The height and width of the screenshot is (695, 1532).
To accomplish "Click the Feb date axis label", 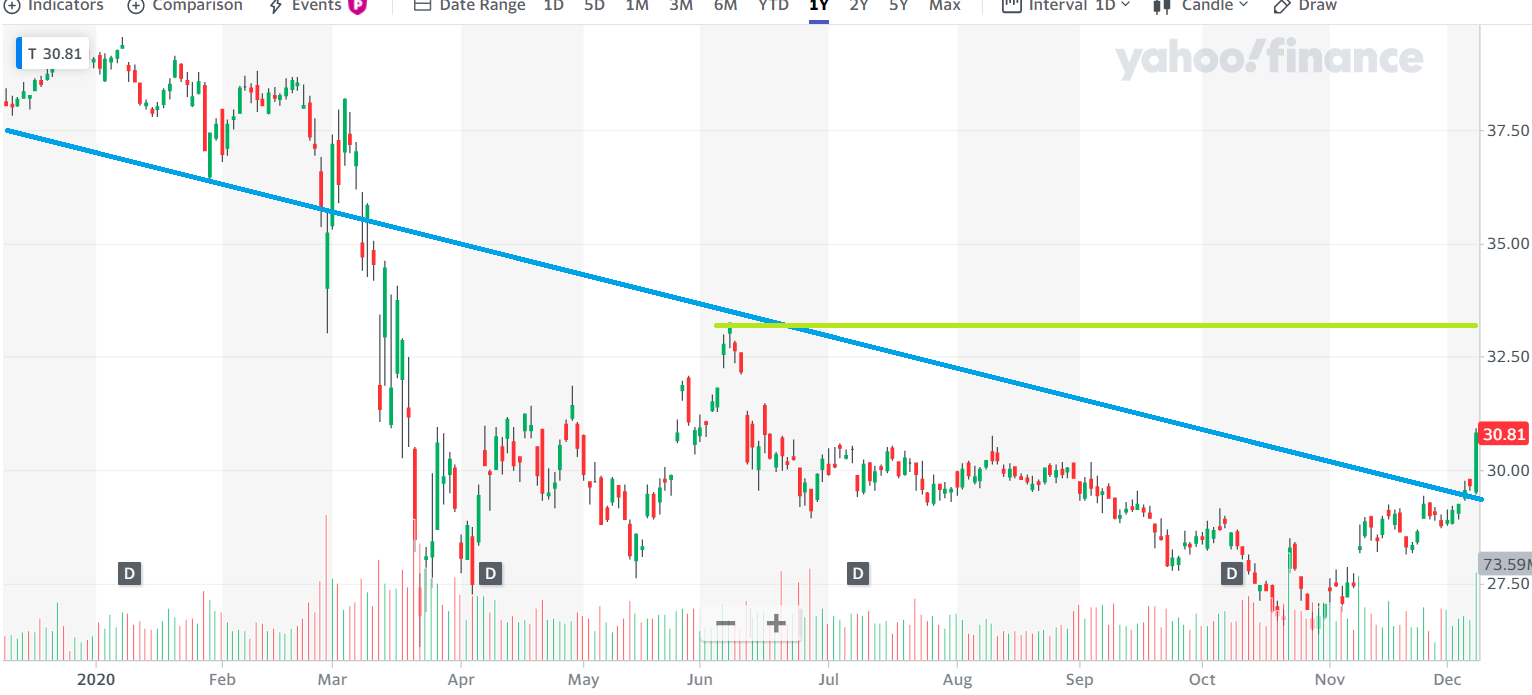I will (222, 679).
